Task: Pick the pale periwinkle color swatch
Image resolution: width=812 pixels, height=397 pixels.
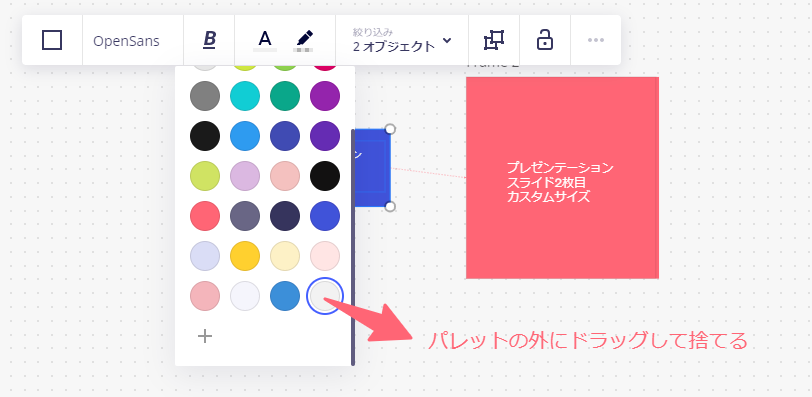Action: (x=205, y=256)
